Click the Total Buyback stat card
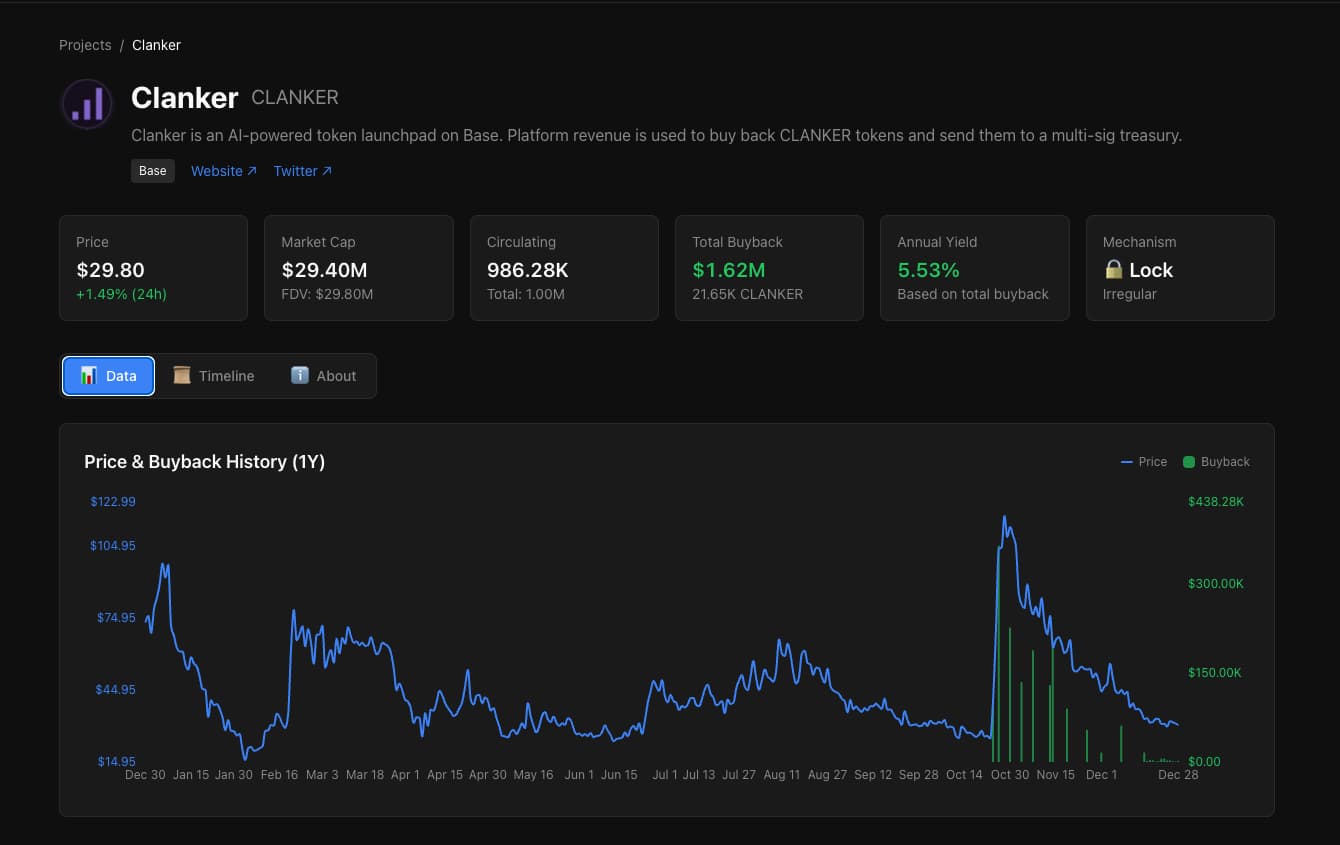This screenshot has height=845, width=1340. click(x=768, y=268)
